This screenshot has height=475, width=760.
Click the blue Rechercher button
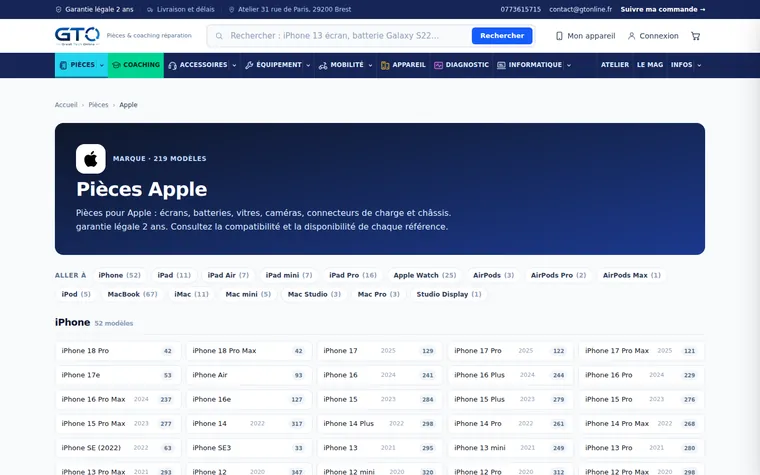coord(502,36)
